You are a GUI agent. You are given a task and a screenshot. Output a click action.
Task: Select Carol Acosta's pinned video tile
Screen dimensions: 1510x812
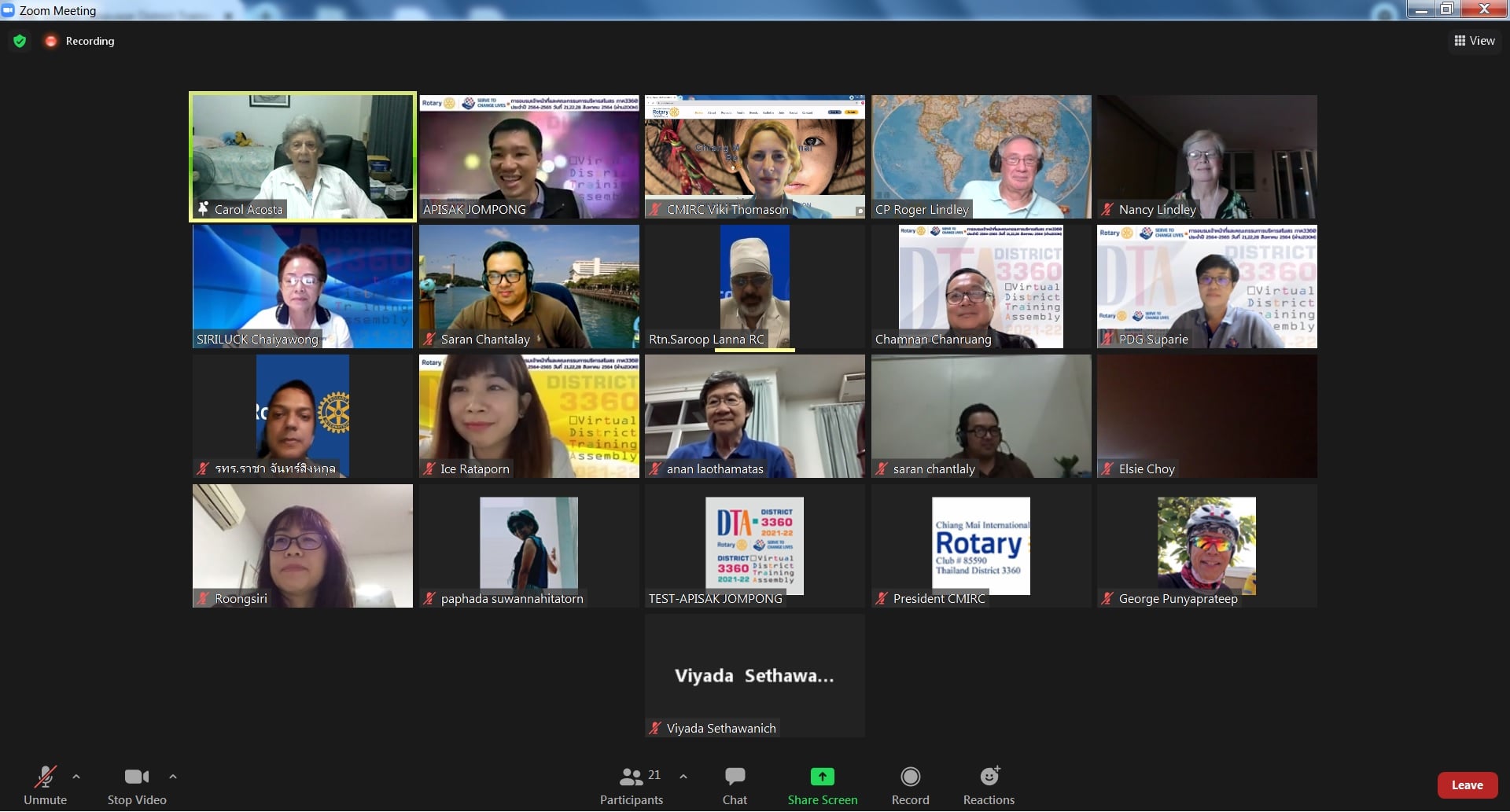(x=303, y=156)
